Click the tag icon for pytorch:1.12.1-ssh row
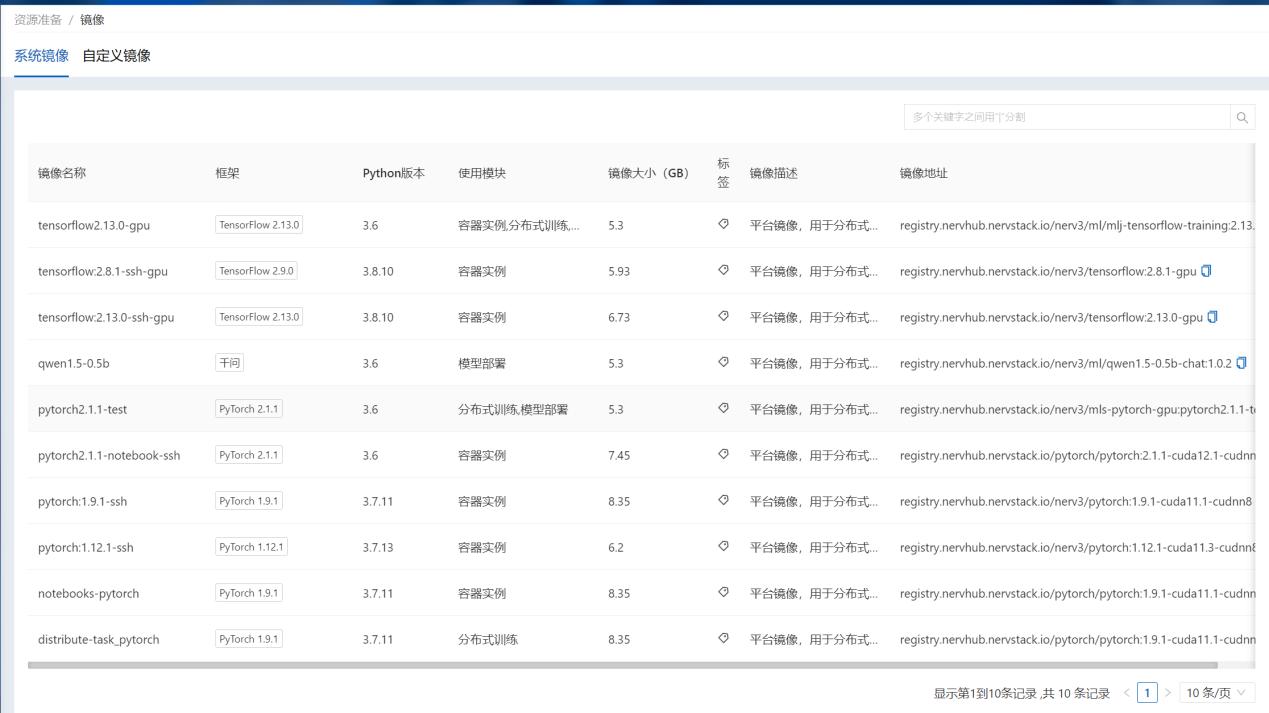The height and width of the screenshot is (713, 1269). point(723,547)
